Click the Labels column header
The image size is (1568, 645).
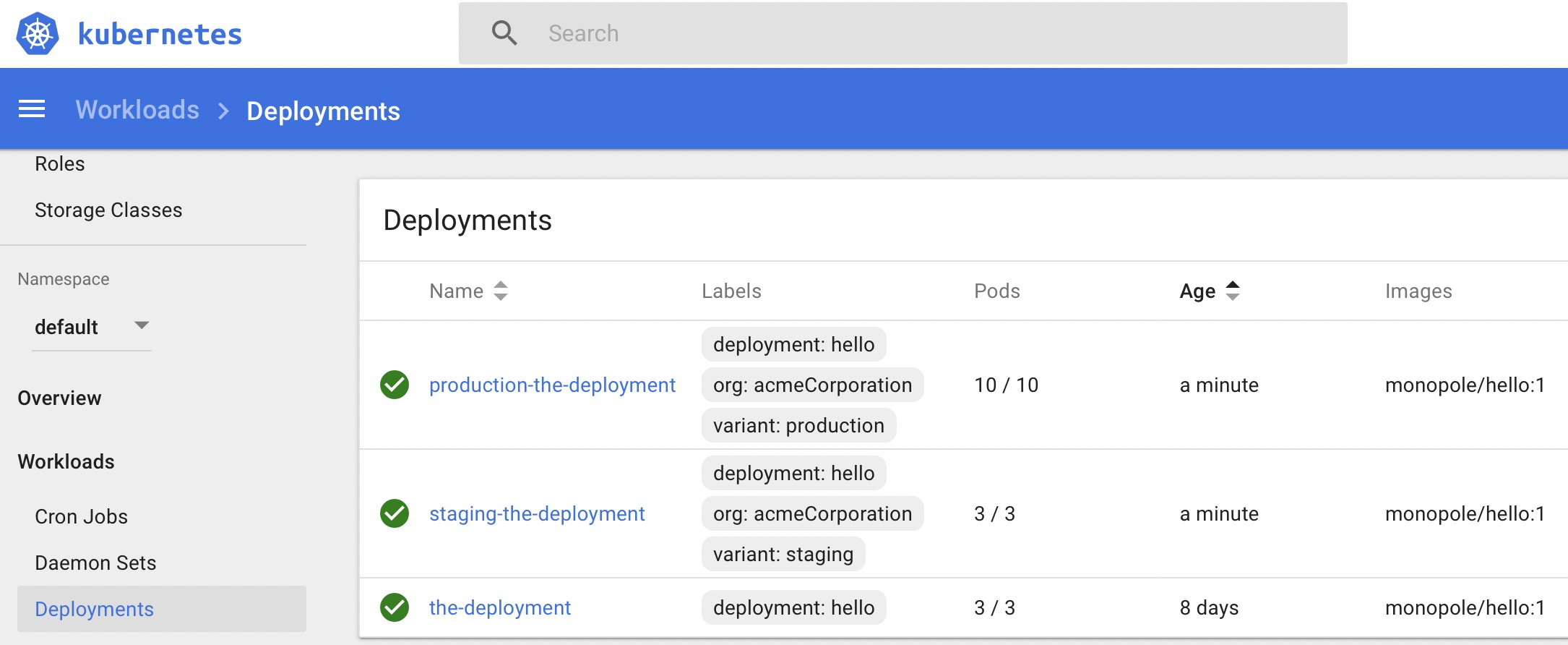click(x=731, y=291)
